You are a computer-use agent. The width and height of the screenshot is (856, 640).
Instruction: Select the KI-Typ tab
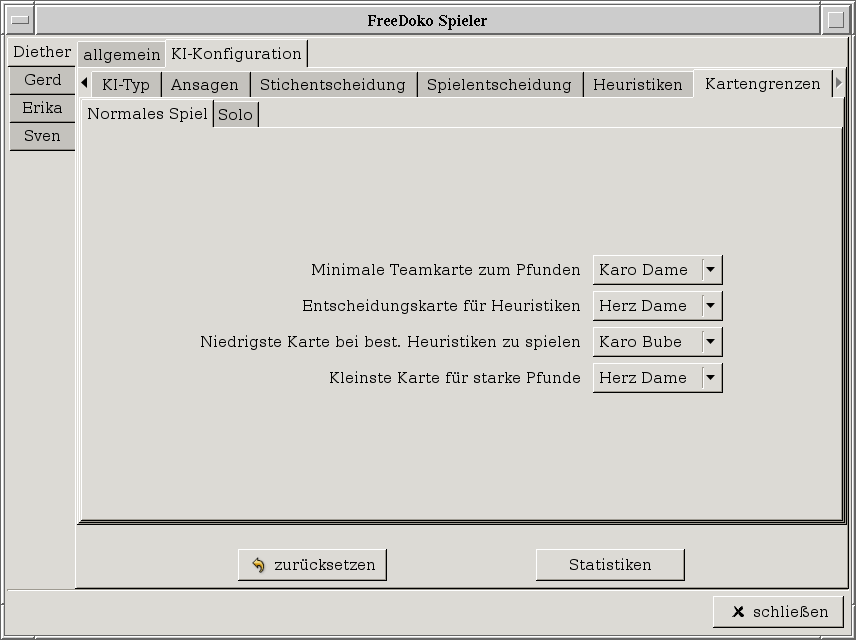(x=126, y=85)
